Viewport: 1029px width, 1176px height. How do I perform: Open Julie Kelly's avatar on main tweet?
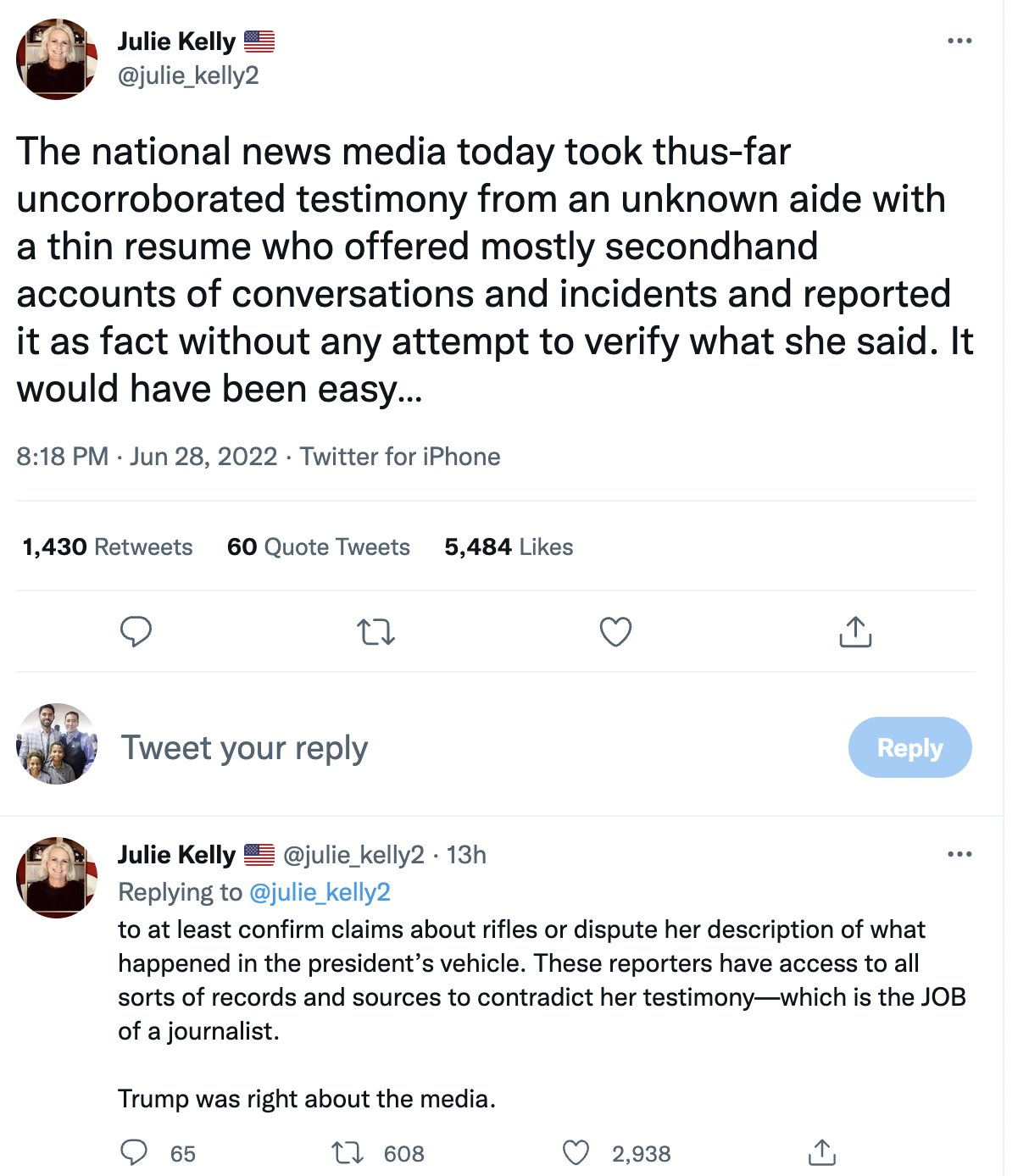(57, 59)
